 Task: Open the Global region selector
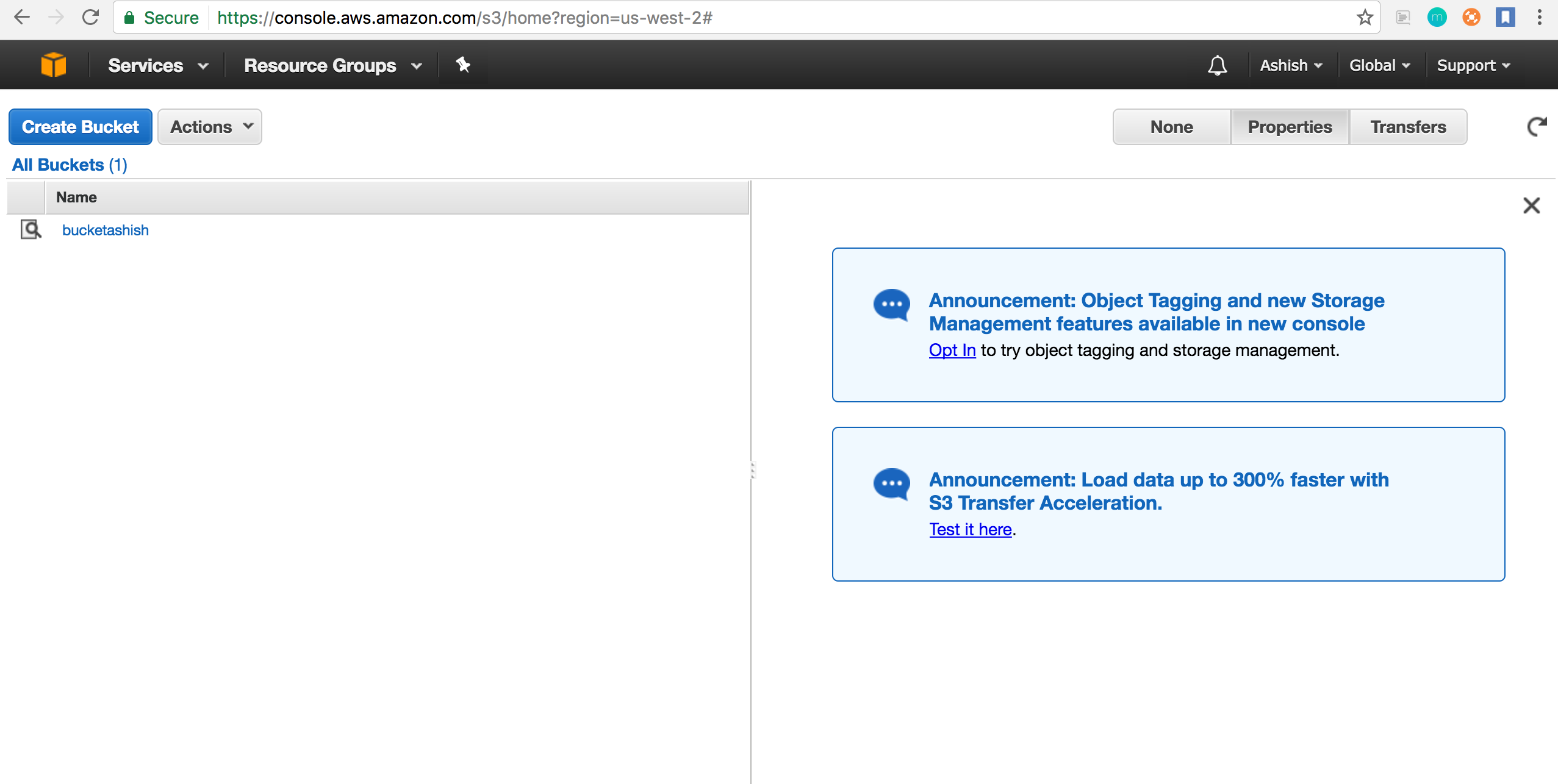click(1379, 65)
